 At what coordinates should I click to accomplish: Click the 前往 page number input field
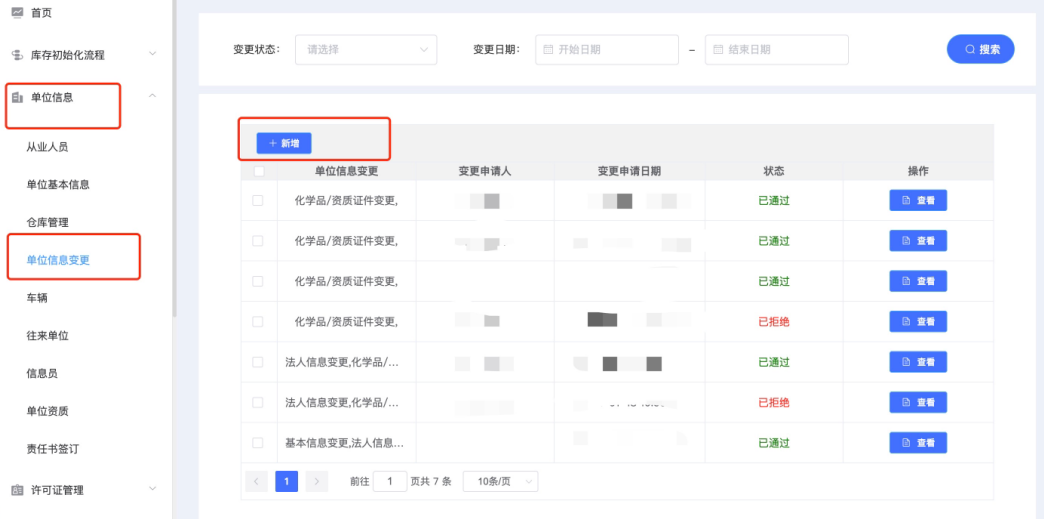[390, 482]
